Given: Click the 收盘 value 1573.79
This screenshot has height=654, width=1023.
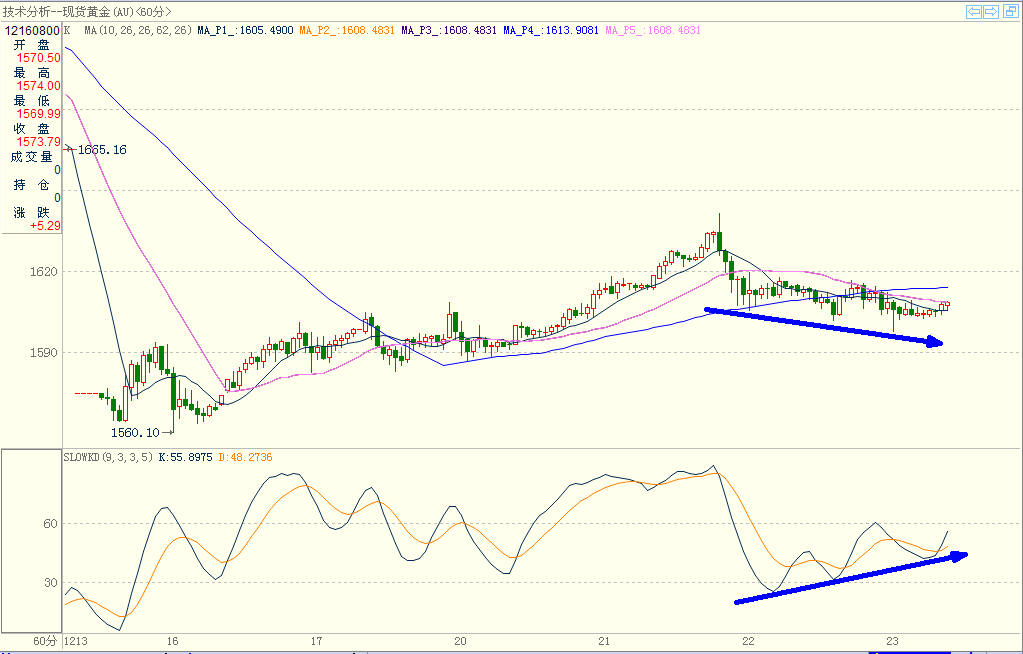Looking at the screenshot, I should [38, 142].
